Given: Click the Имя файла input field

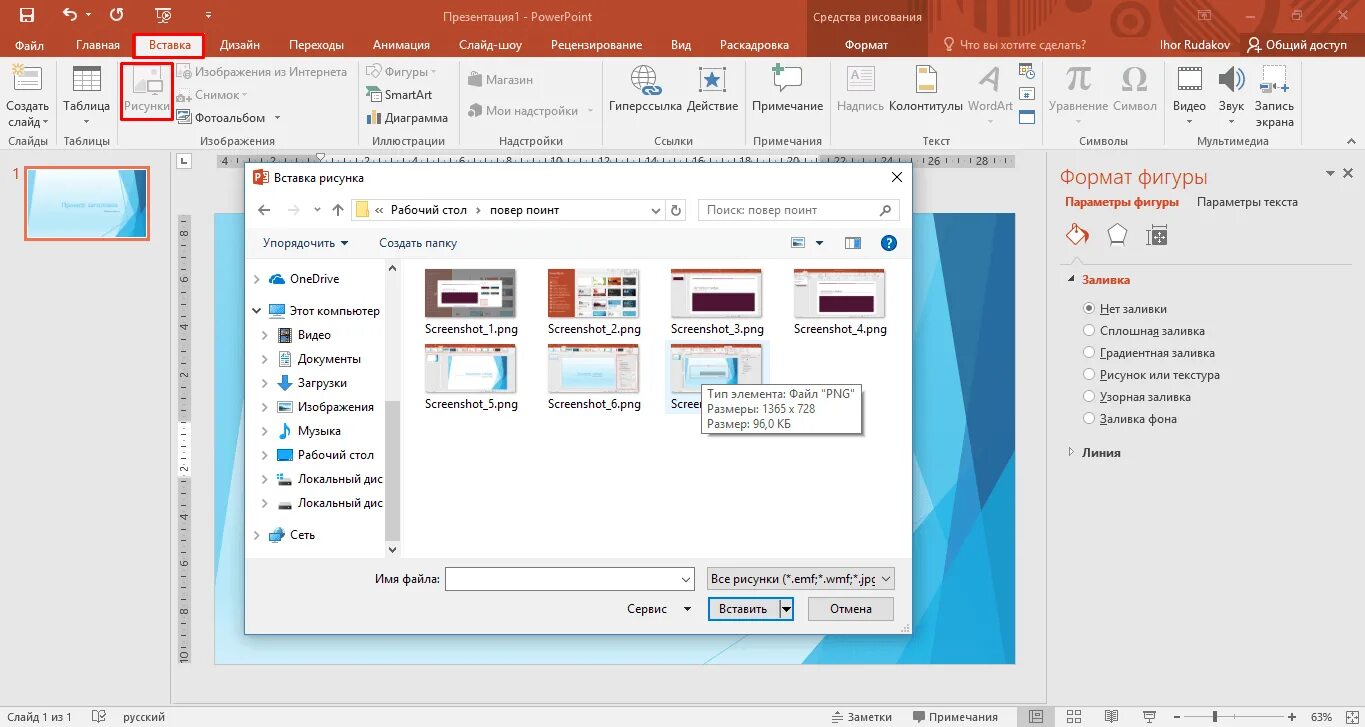Looking at the screenshot, I should [570, 579].
